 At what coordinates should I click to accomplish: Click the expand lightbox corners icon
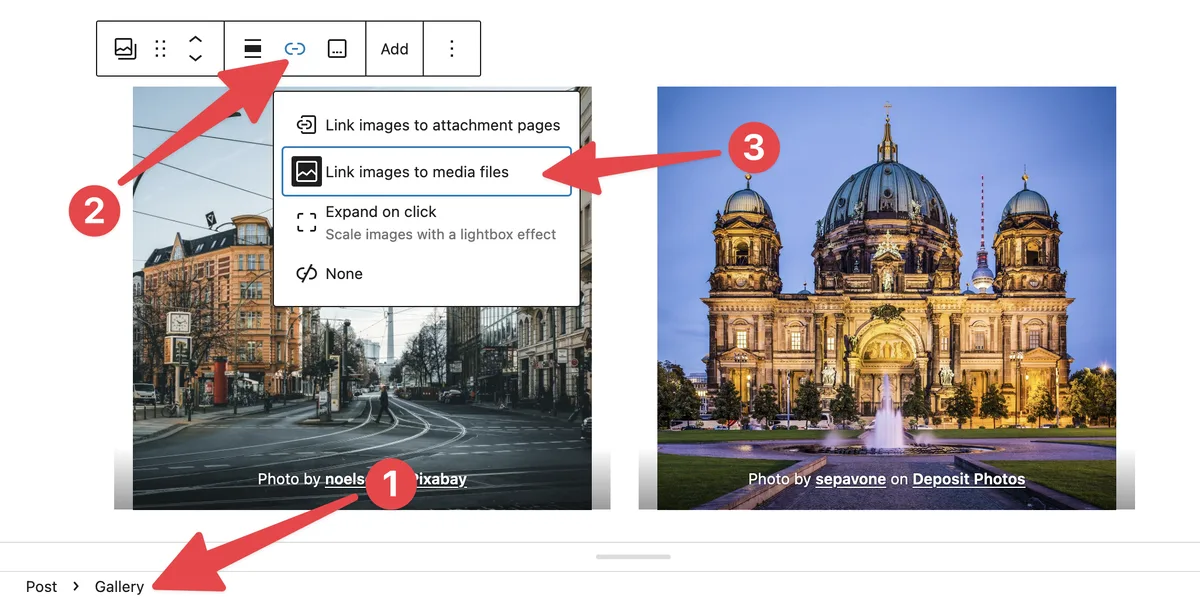pyautogui.click(x=307, y=223)
